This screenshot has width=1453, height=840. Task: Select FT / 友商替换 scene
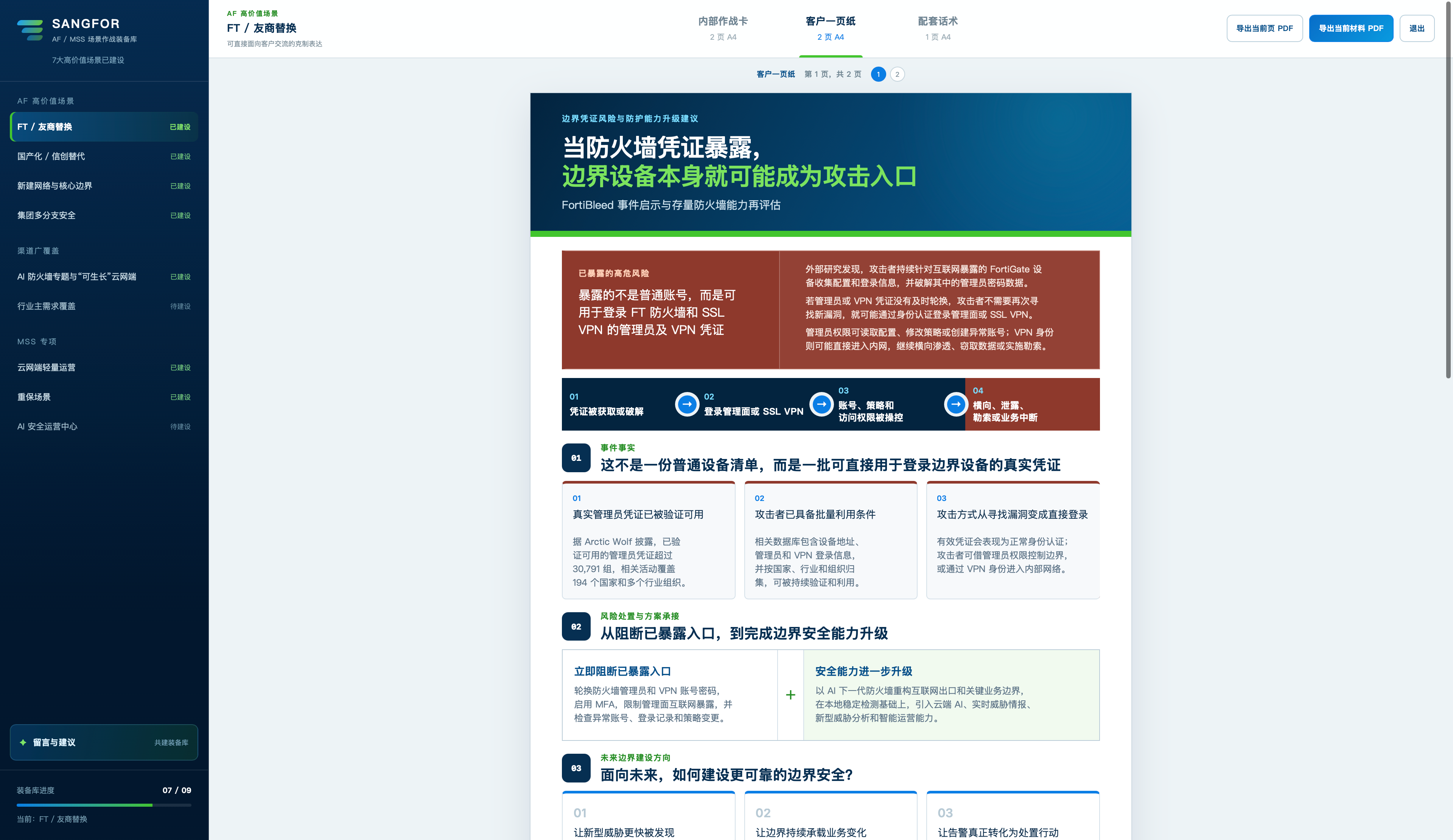point(104,127)
